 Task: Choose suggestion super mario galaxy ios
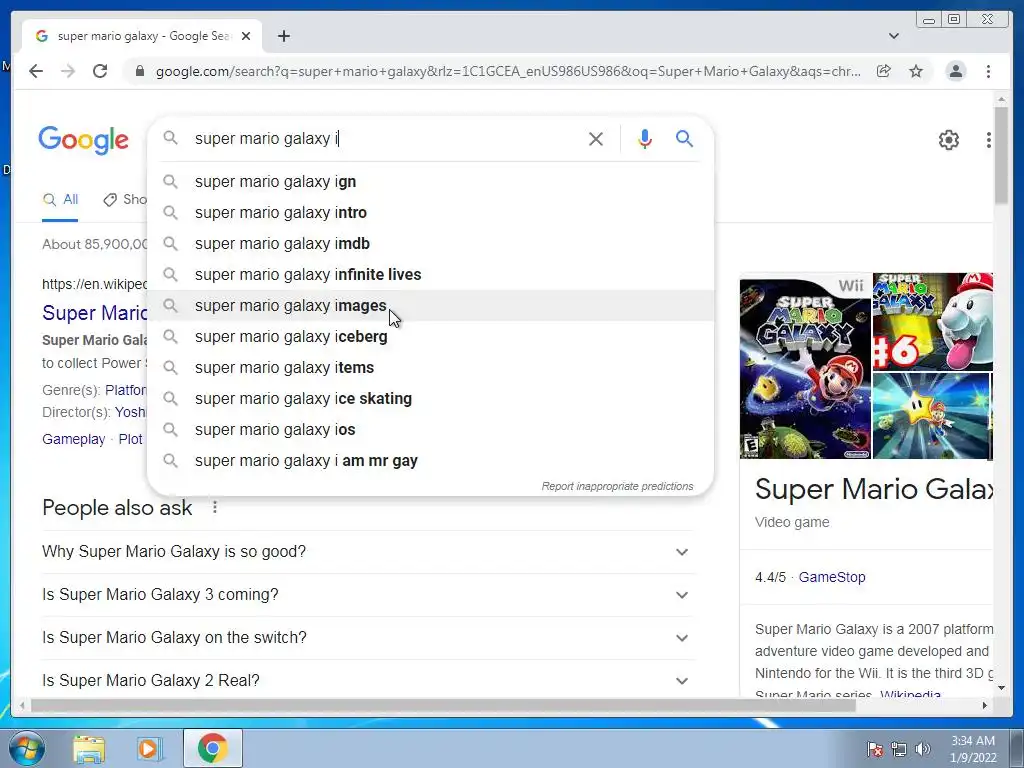pos(431,430)
